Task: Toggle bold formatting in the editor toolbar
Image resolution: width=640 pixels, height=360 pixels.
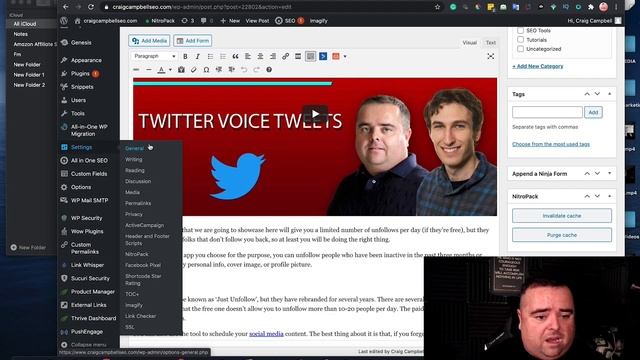Action: (185, 56)
